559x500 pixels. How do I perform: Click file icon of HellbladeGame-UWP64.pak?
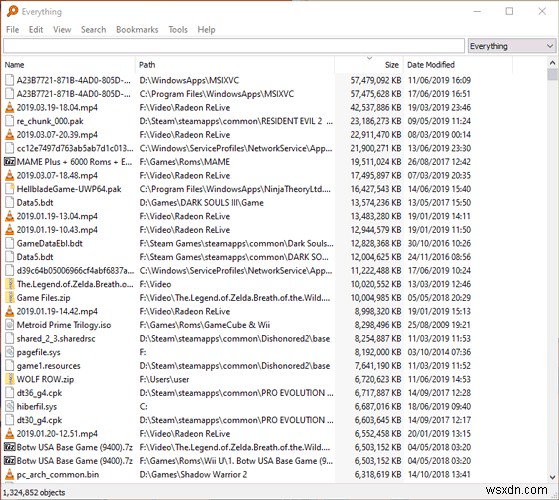10,189
